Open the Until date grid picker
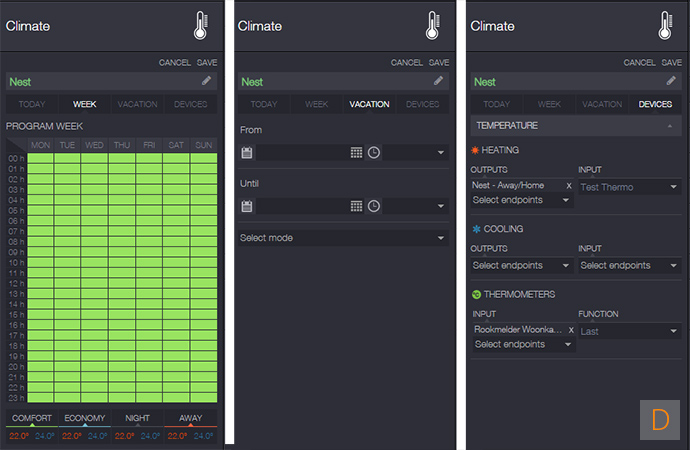690x450 pixels. (x=356, y=206)
